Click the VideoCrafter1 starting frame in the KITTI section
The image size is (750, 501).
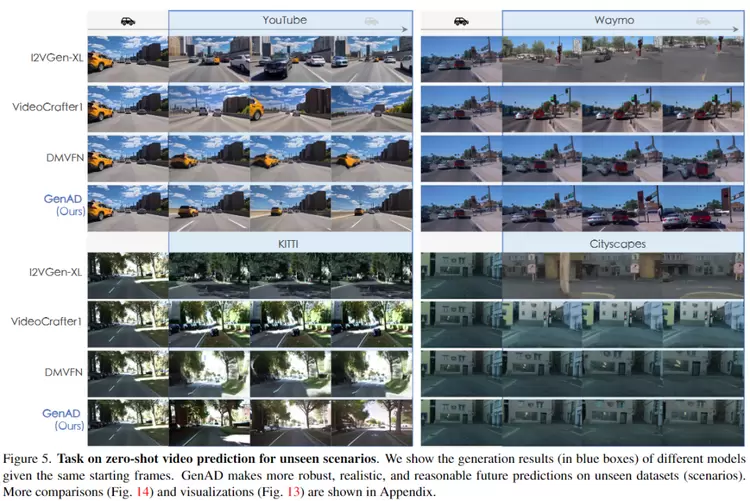pos(127,321)
